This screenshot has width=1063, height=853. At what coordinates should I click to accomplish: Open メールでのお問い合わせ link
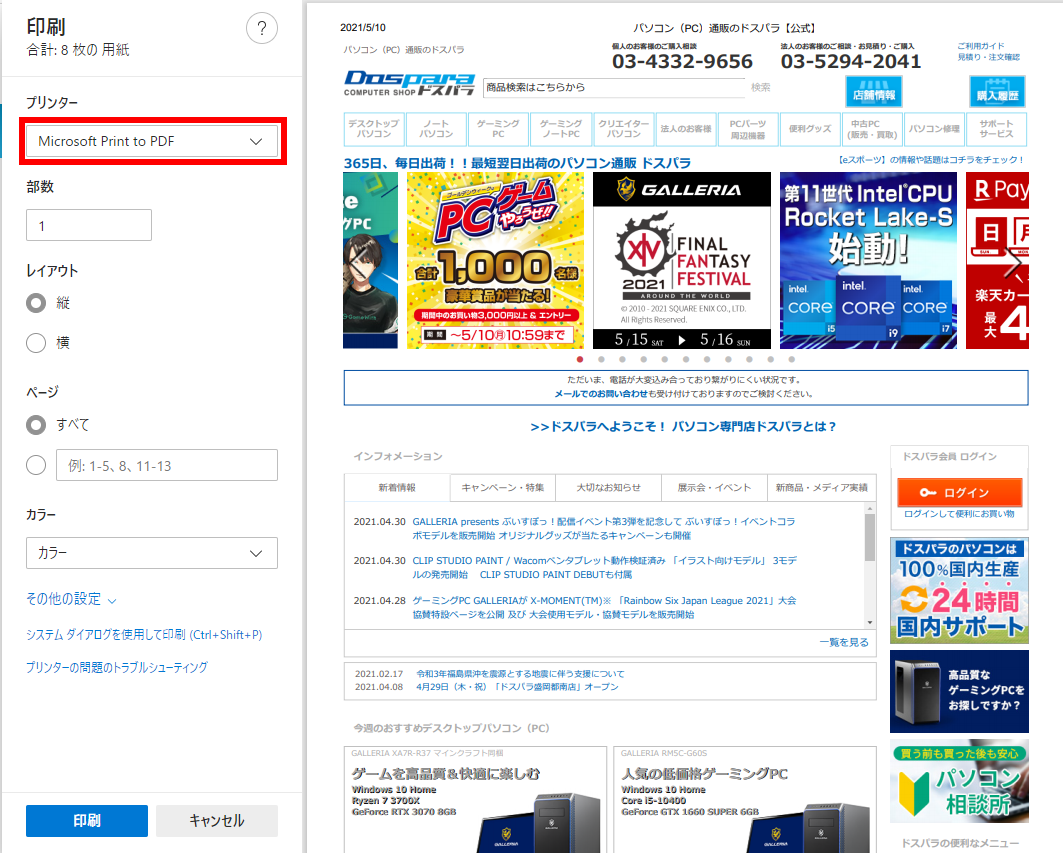(601, 394)
